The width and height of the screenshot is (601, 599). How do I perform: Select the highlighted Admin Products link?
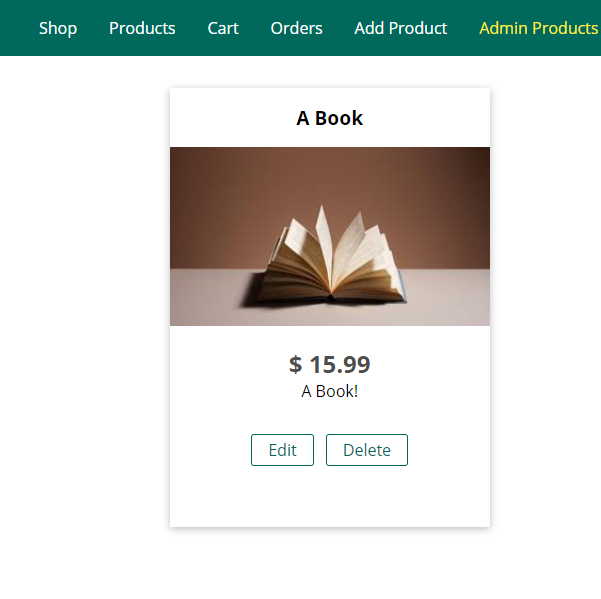click(x=538, y=28)
